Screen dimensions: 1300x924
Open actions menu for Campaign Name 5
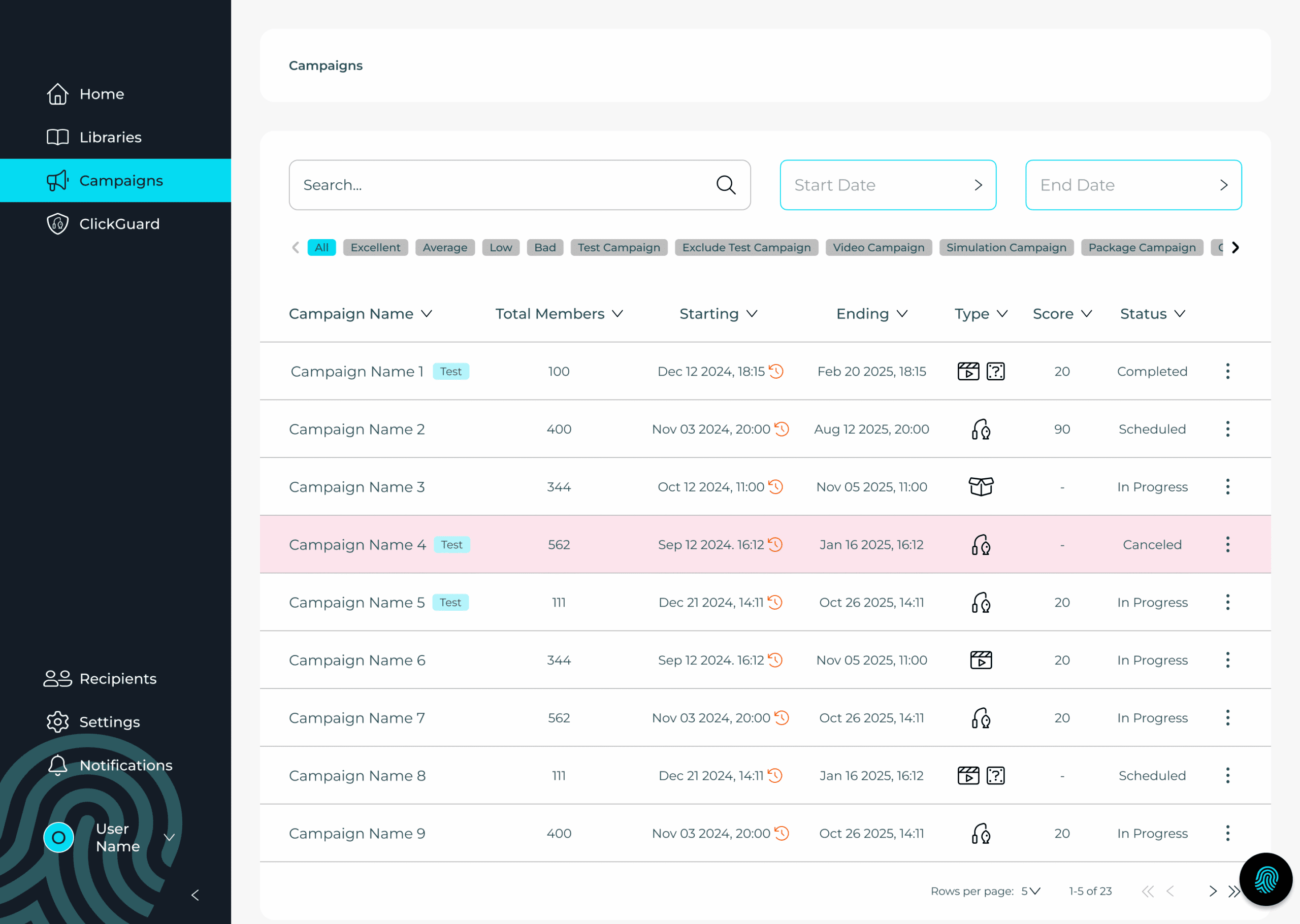[x=1228, y=602]
